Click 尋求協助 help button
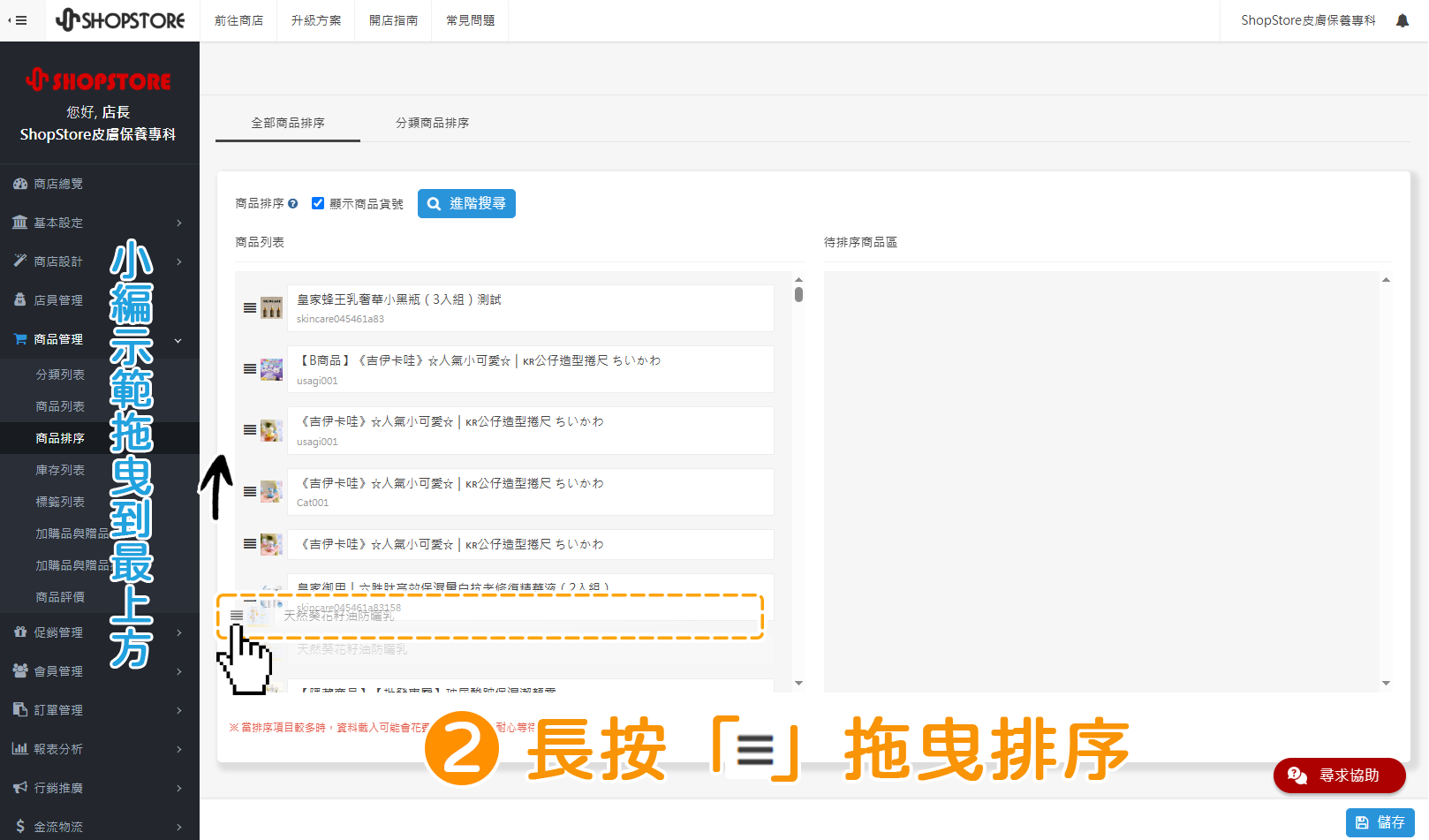The width and height of the screenshot is (1429, 840). [1339, 776]
